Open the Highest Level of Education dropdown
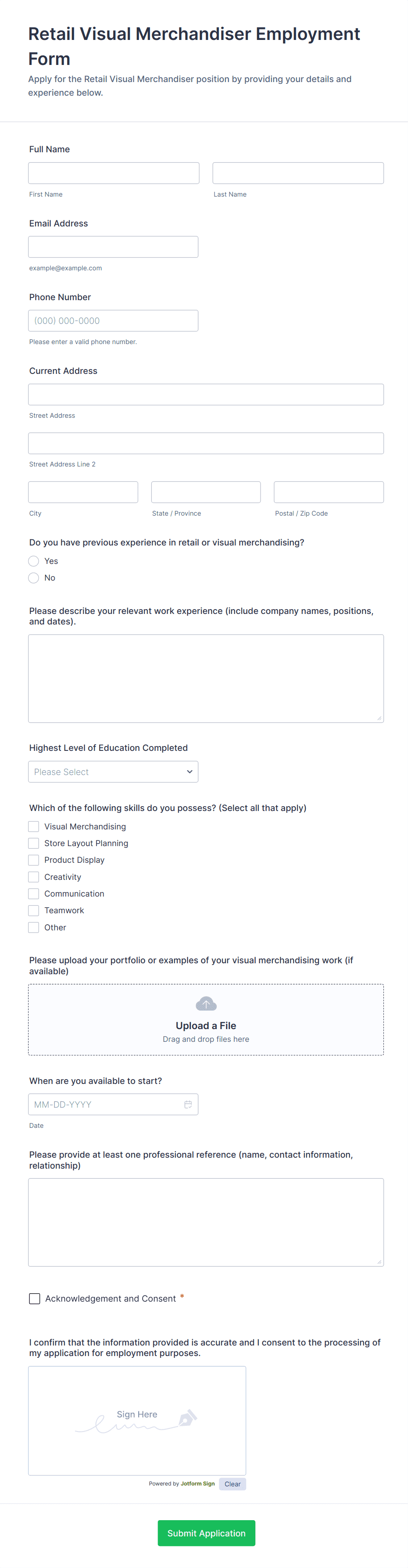This screenshot has width=408, height=1568. [113, 771]
